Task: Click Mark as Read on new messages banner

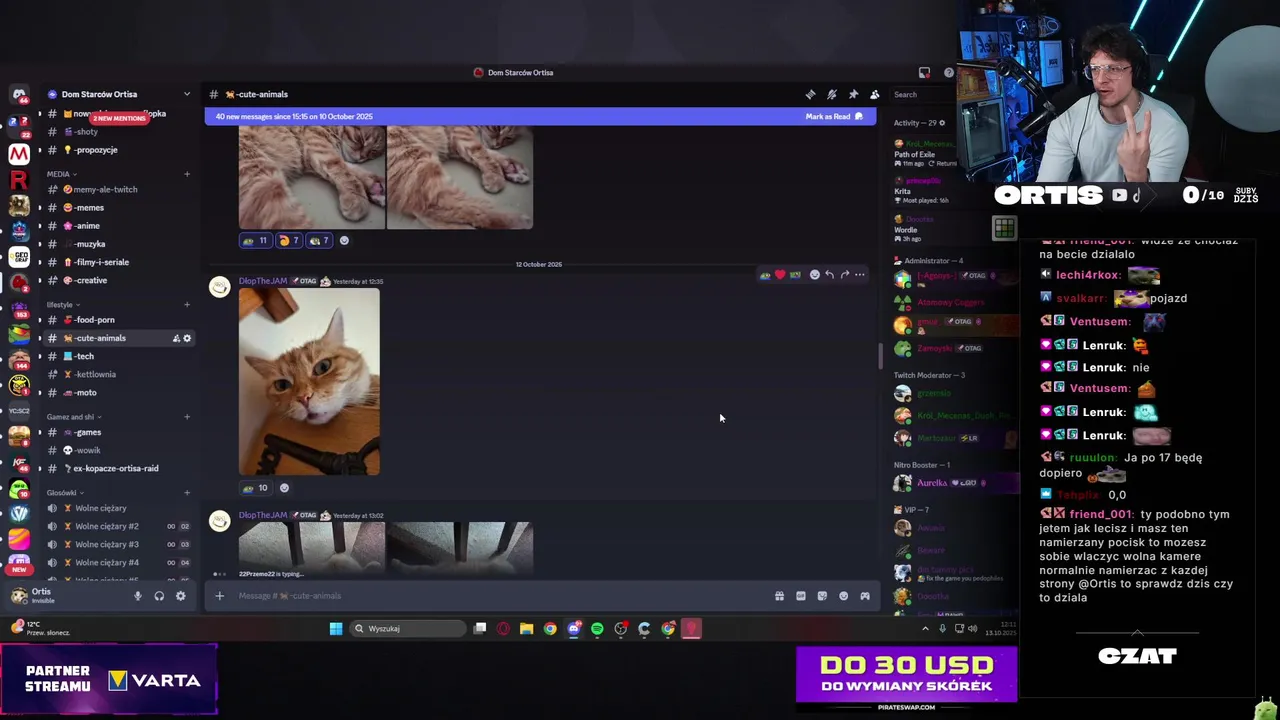Action: tap(834, 116)
